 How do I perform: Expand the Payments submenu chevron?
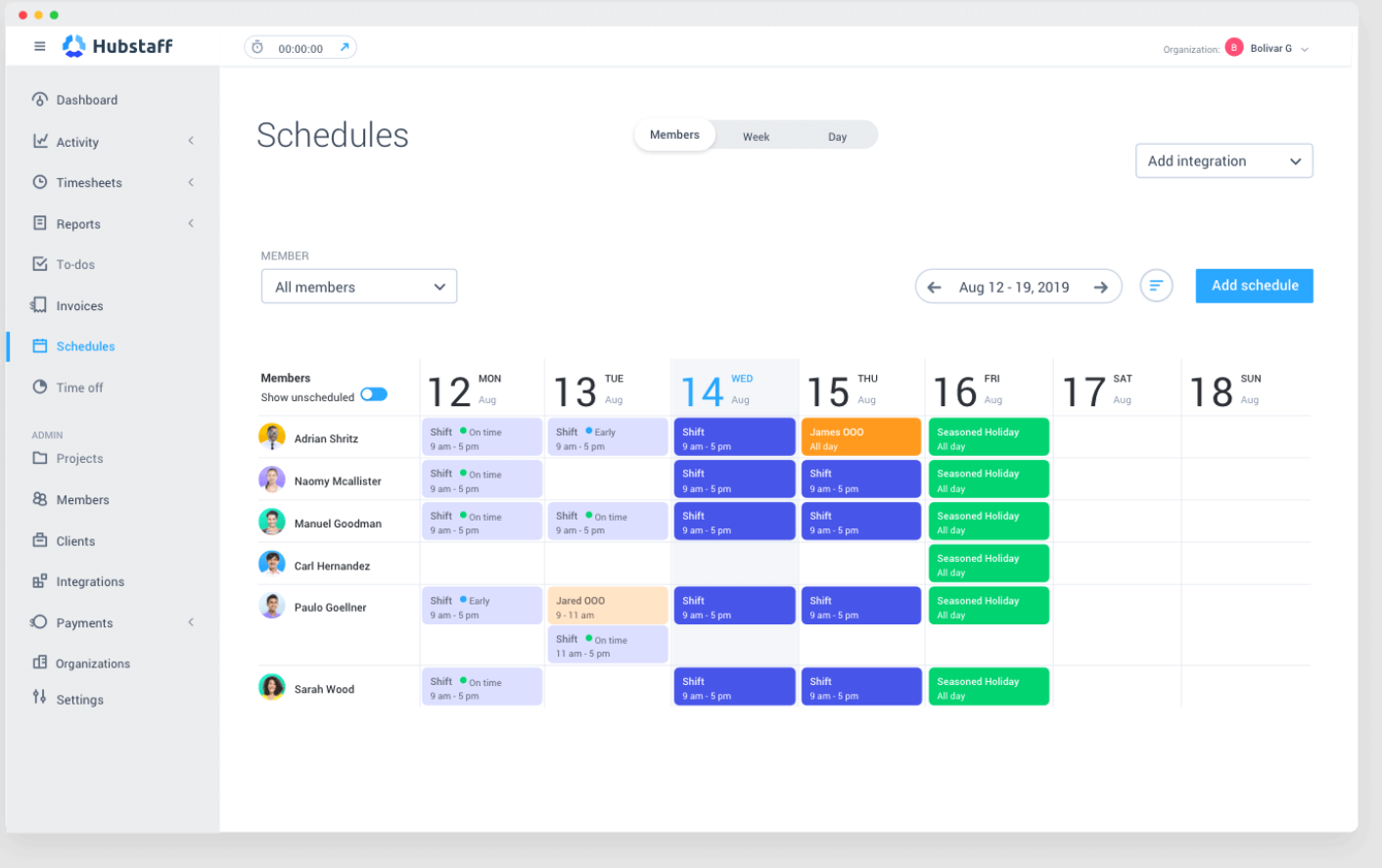(x=191, y=622)
